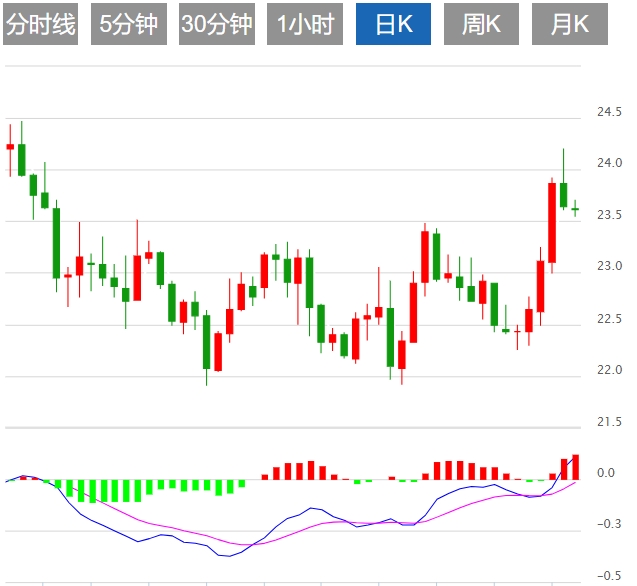Click the rightmost red MACD histogram bar
The height and width of the screenshot is (586, 637).
pos(575,467)
